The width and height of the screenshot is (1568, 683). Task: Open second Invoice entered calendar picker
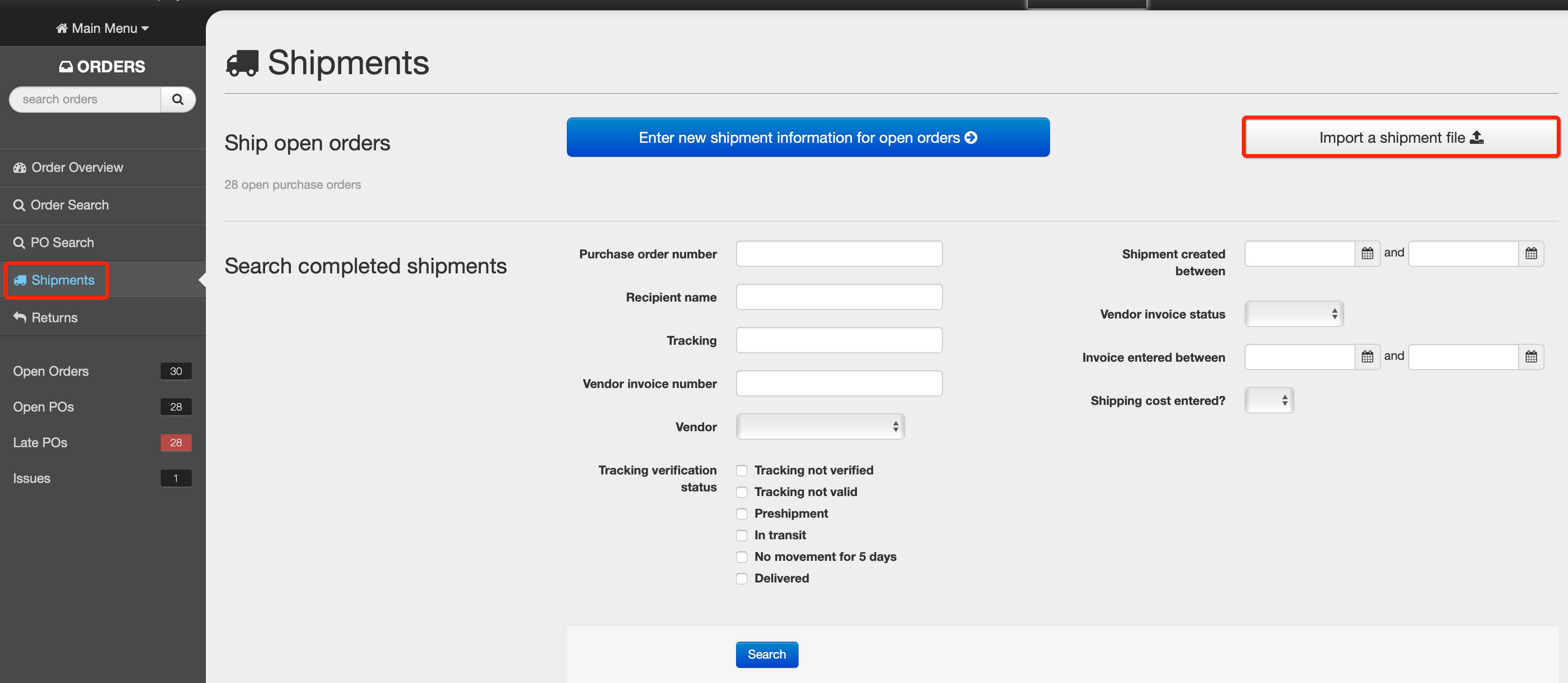click(1530, 357)
